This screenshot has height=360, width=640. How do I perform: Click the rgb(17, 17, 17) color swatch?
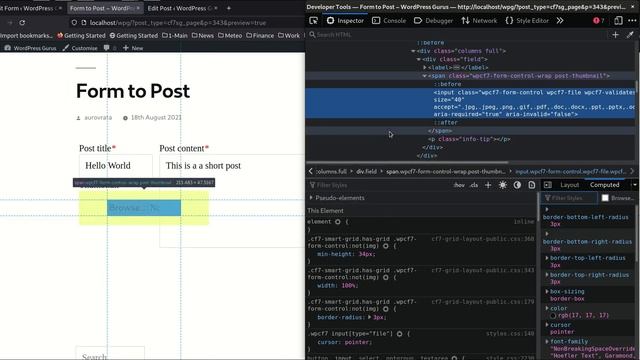pos(553,316)
